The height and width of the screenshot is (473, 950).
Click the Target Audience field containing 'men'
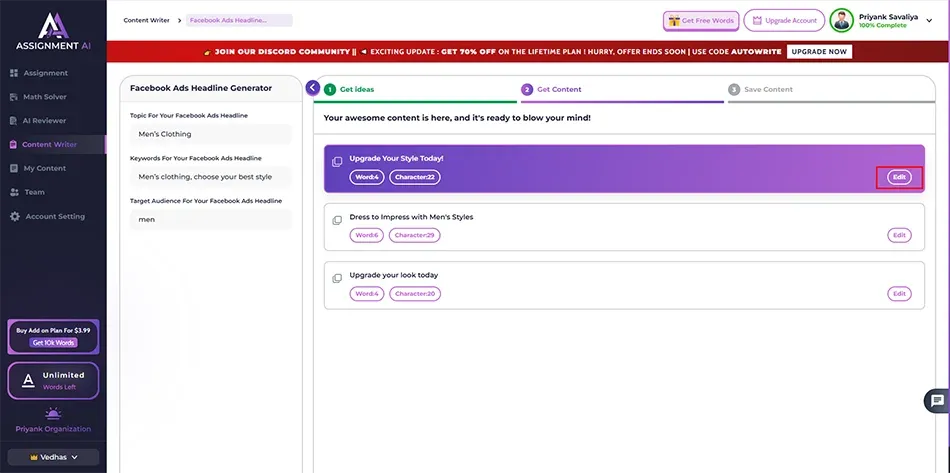click(210, 219)
